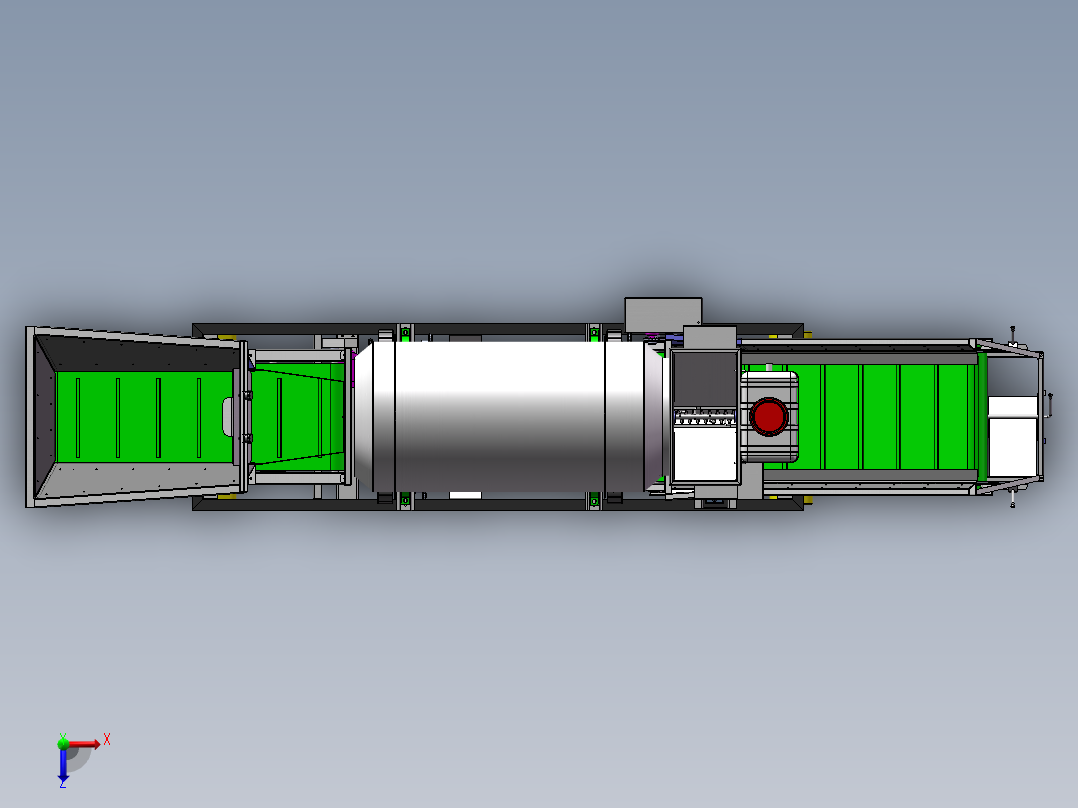
Task: Select the red circular motor cap
Action: [x=769, y=417]
